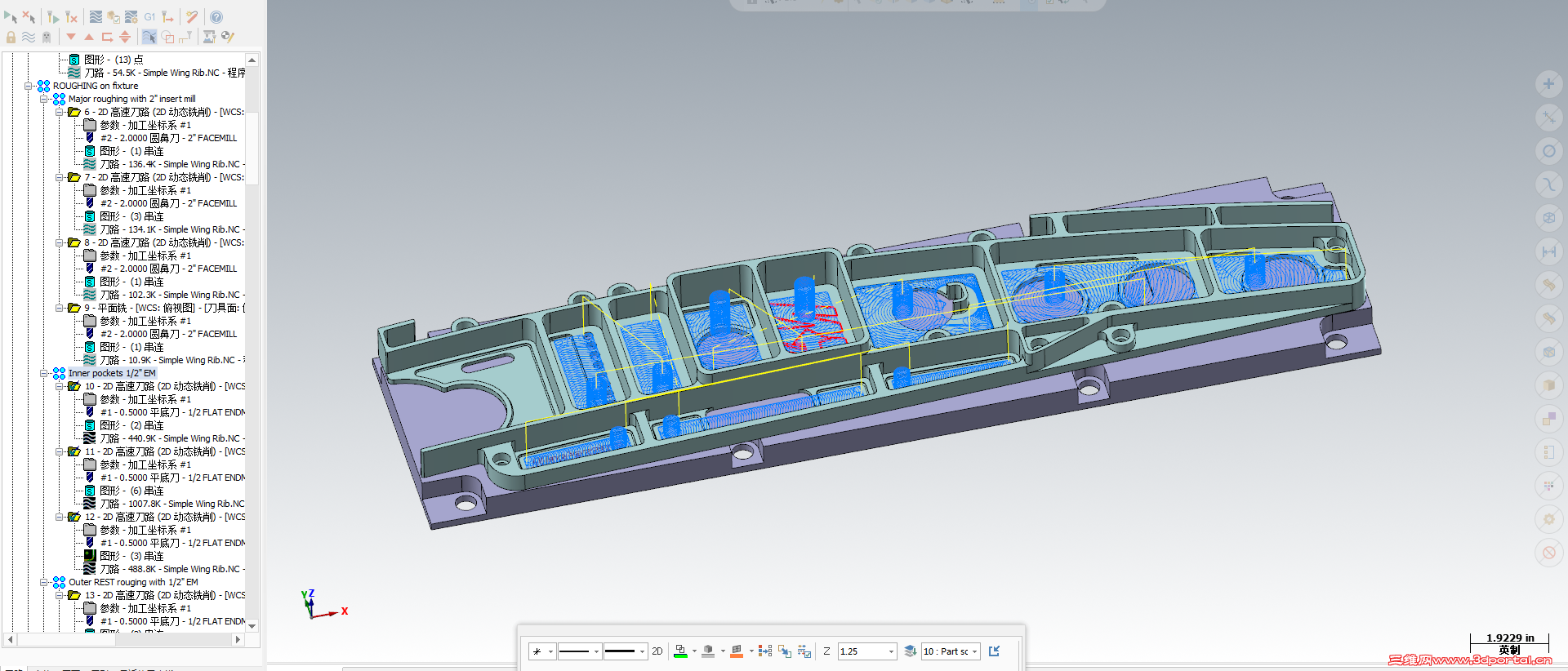The width and height of the screenshot is (1568, 671).
Task: Open the toolpath manager help icon
Action: click(216, 17)
